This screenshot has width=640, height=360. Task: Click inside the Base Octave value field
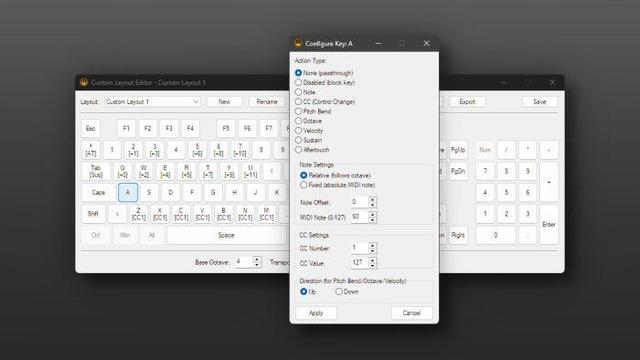tap(244, 262)
